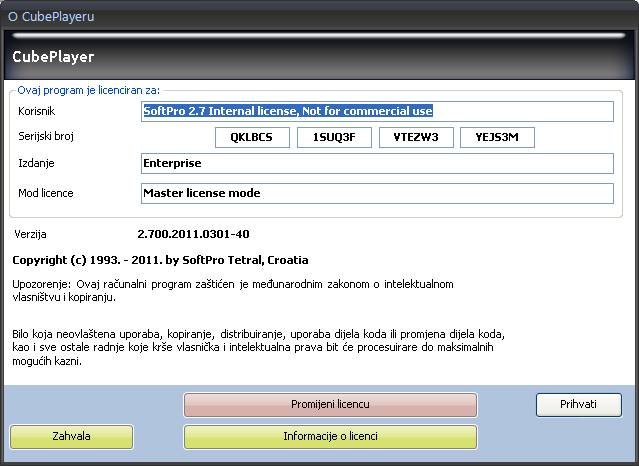
Task: Click the Serijski broj label
Action: tap(46, 136)
